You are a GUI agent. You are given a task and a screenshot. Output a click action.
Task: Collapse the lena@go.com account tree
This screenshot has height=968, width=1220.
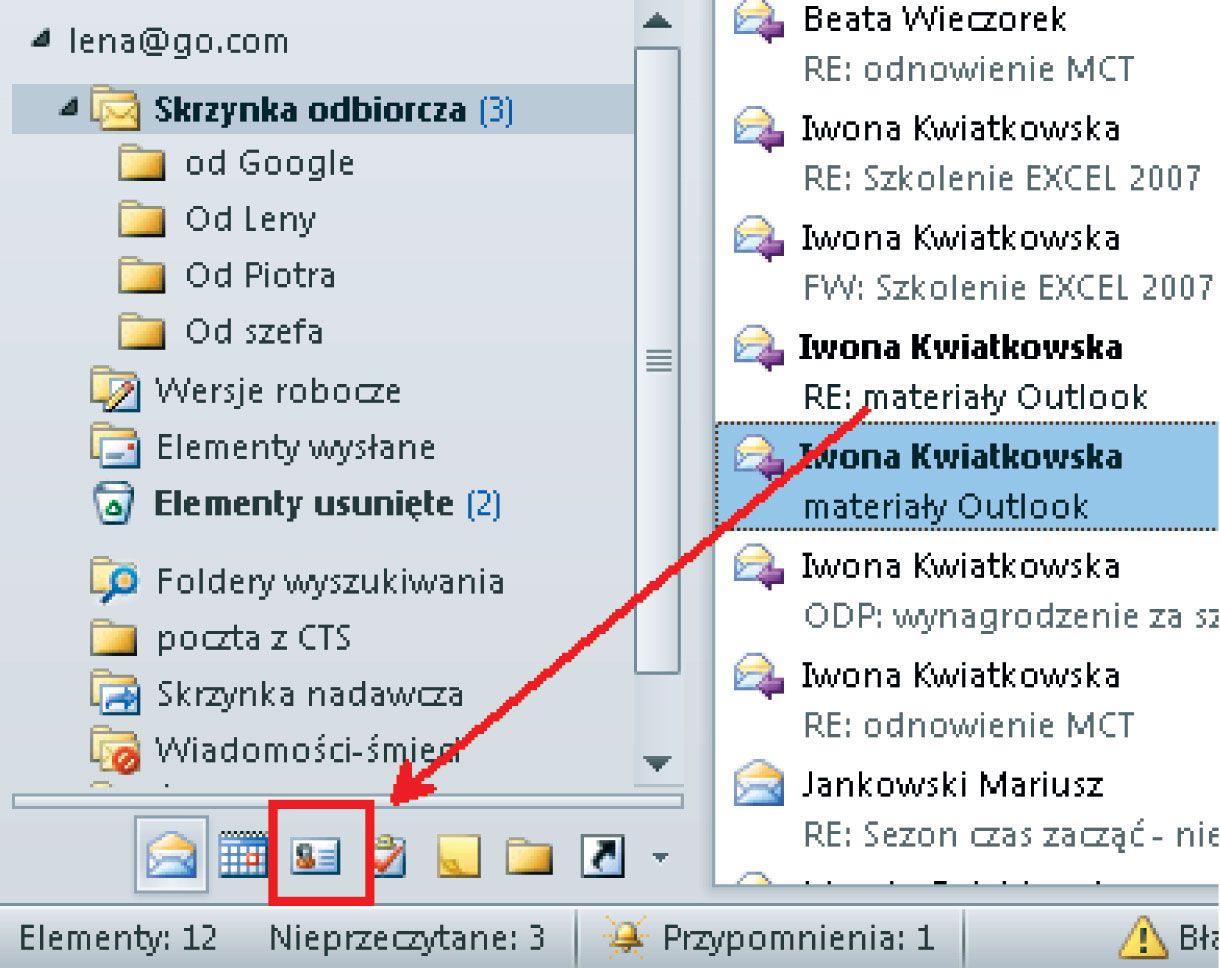coord(40,41)
